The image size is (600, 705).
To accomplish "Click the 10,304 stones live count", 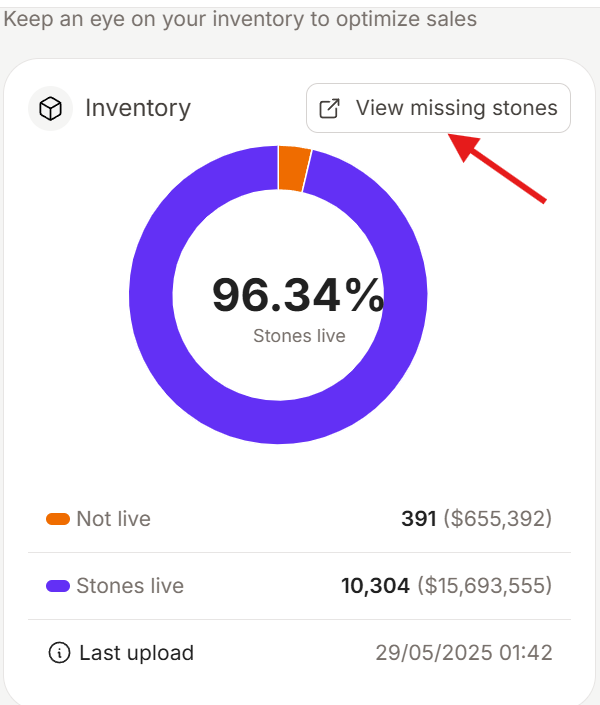I will 376,586.
